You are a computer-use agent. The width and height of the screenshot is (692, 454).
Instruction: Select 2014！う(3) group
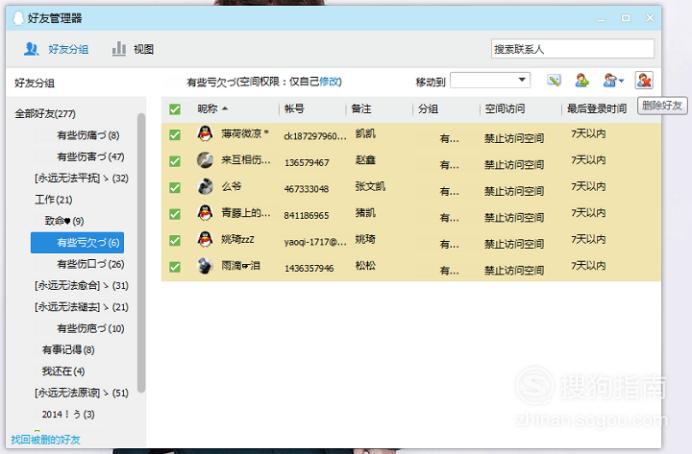[68, 414]
